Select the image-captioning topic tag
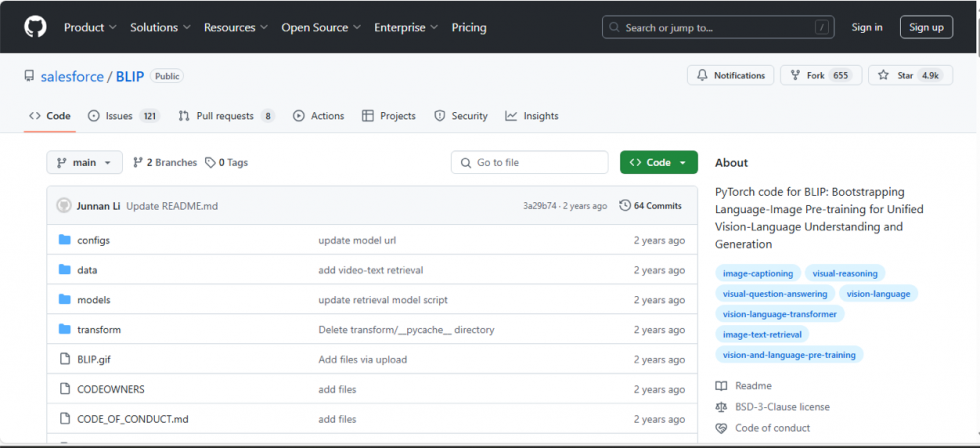 pos(758,273)
